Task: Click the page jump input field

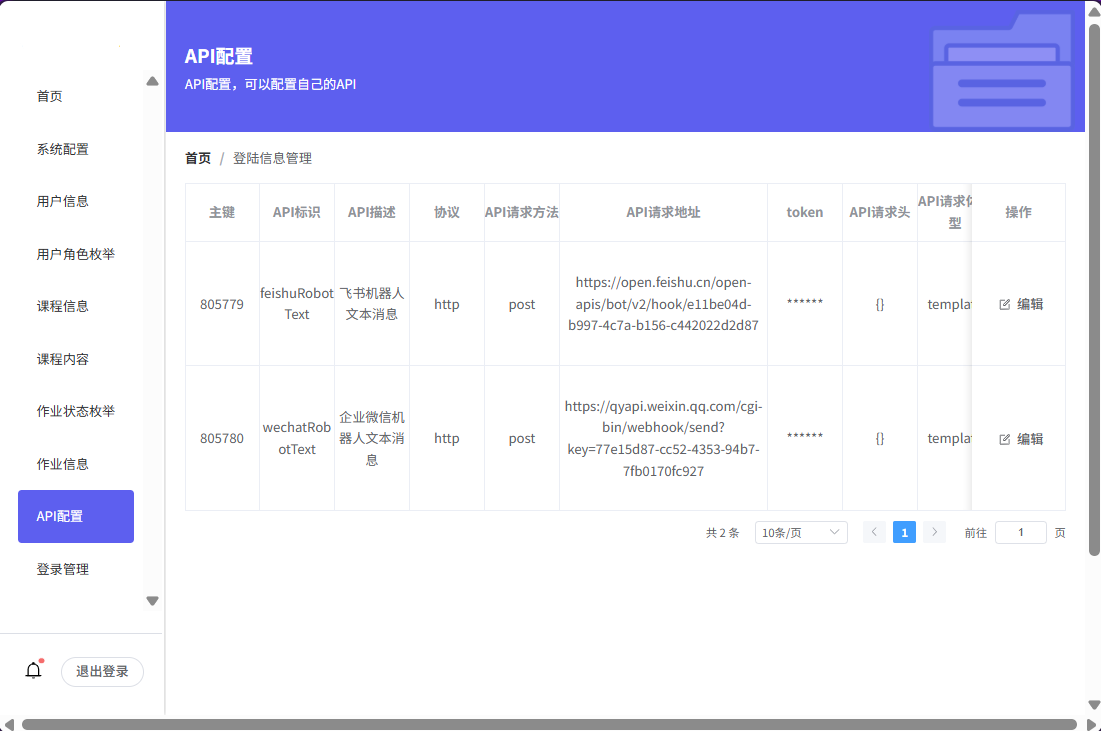Action: [x=1020, y=532]
